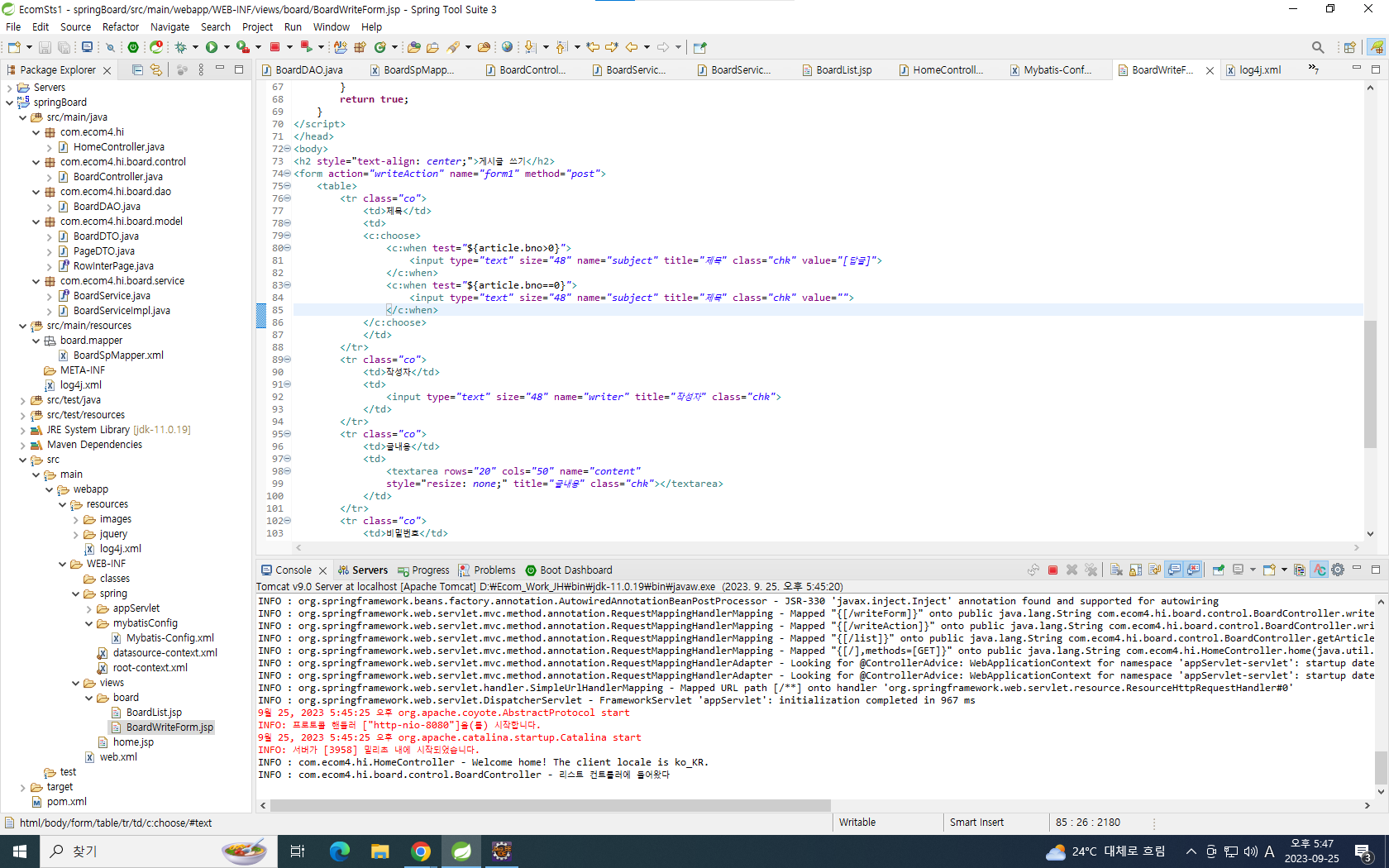Click the Back navigation arrow in toolbar
Image resolution: width=1389 pixels, height=868 pixels.
tap(632, 47)
